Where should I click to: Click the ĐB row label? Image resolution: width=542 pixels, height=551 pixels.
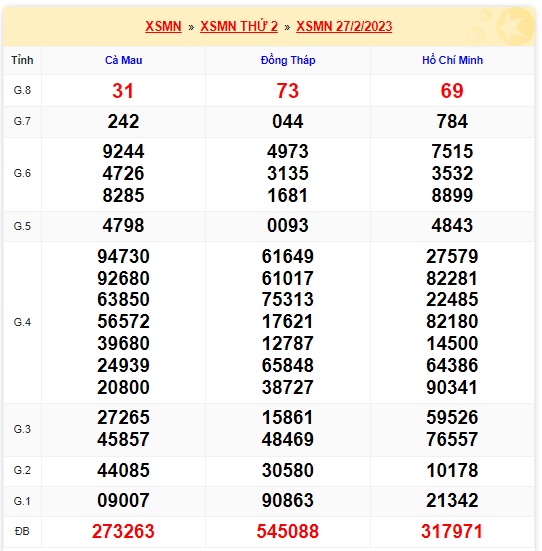(x=22, y=531)
